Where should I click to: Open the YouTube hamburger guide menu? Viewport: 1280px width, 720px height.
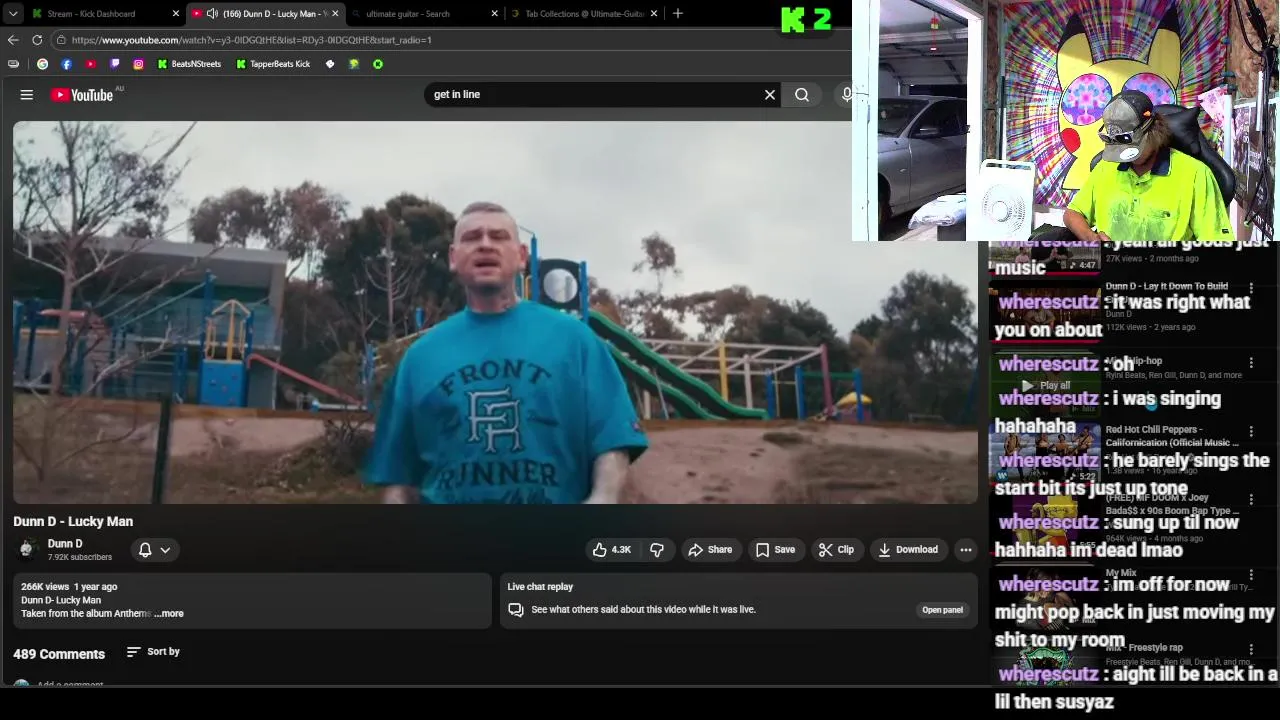27,95
